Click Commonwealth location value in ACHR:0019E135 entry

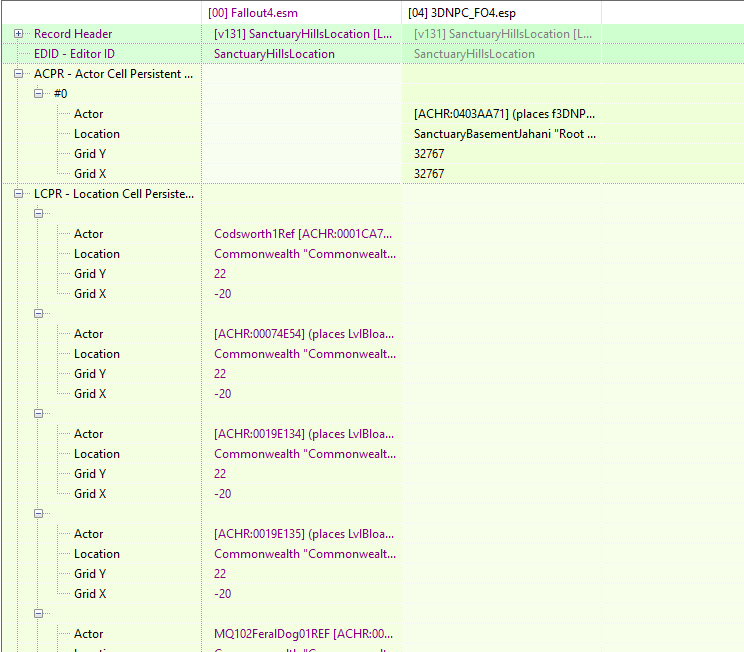pos(305,554)
